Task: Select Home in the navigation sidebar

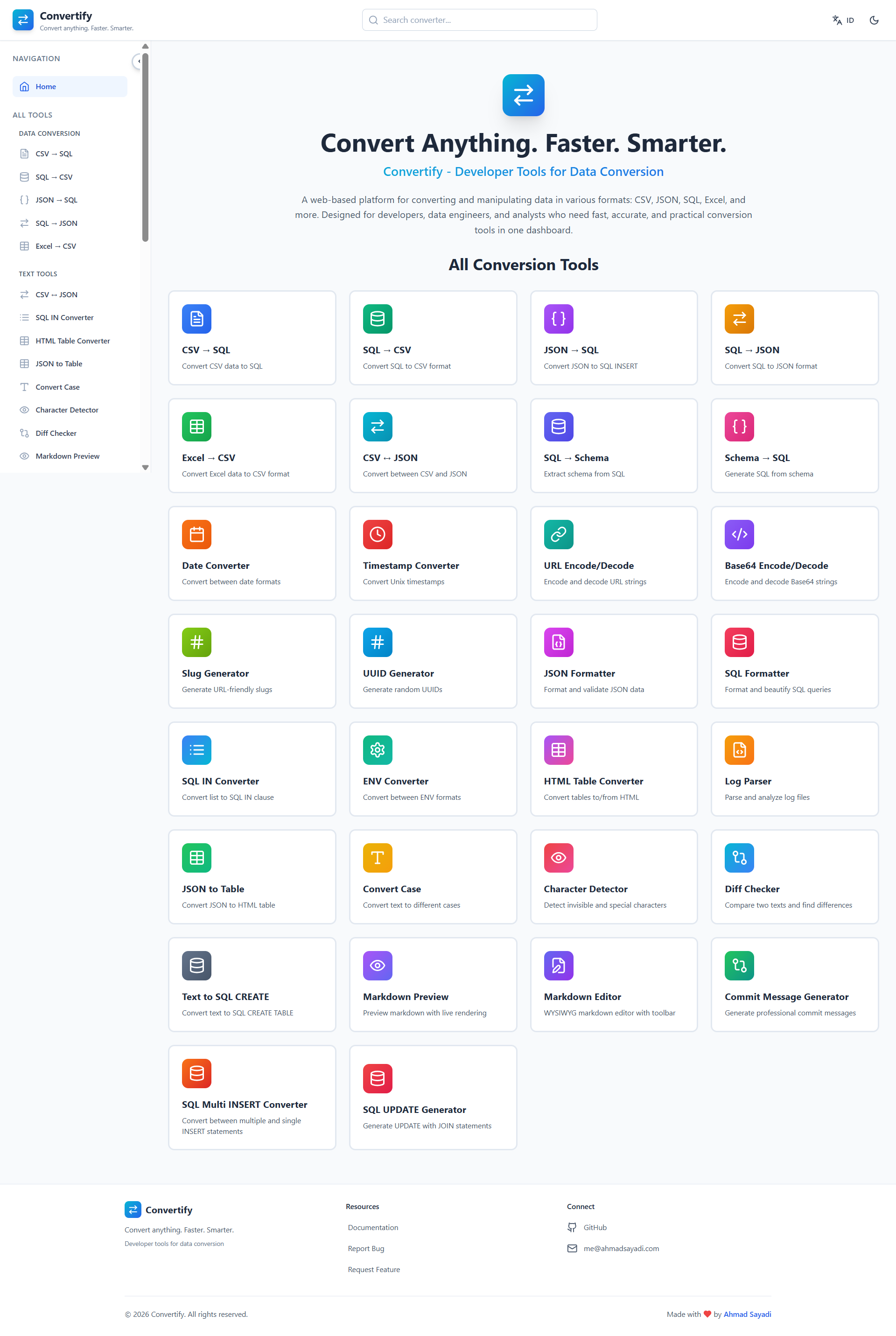Action: [70, 87]
